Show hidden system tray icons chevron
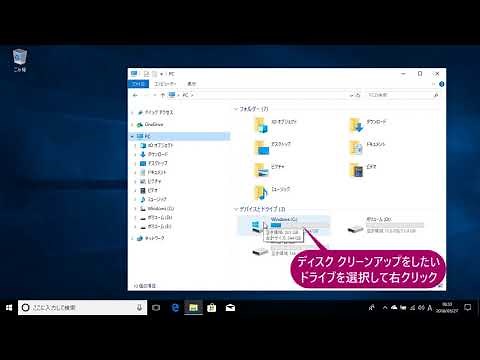Image resolution: width=480 pixels, height=360 pixels. pyautogui.click(x=385, y=308)
